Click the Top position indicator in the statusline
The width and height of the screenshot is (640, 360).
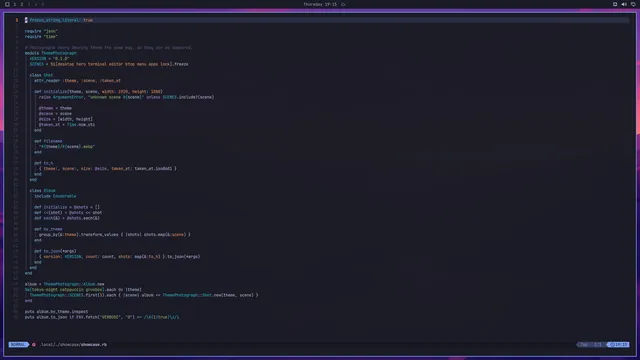point(584,344)
